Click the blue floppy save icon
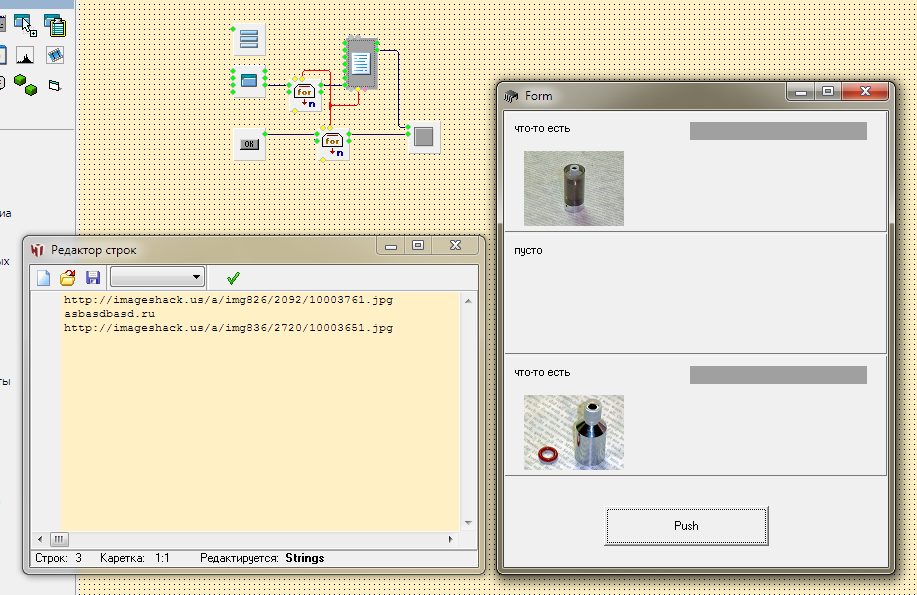This screenshot has height=595, width=917. tap(93, 278)
